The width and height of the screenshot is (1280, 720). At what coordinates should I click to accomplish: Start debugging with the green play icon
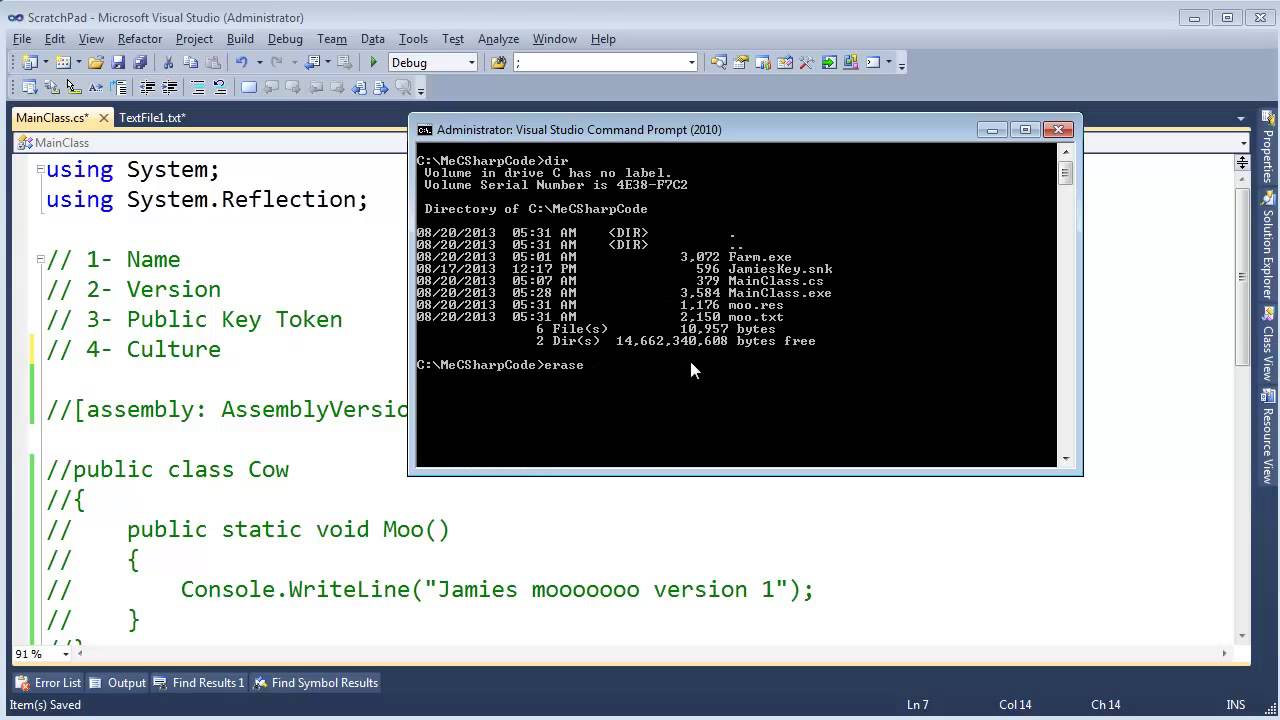(374, 62)
